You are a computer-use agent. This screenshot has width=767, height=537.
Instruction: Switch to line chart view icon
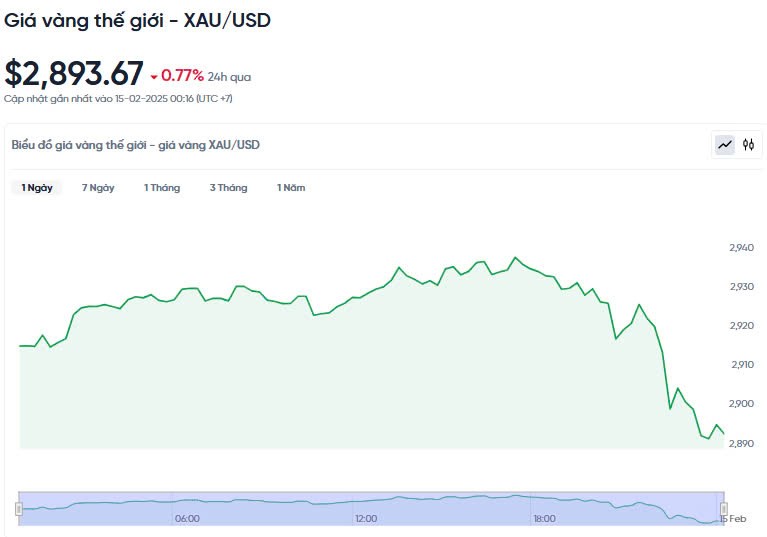[x=724, y=145]
